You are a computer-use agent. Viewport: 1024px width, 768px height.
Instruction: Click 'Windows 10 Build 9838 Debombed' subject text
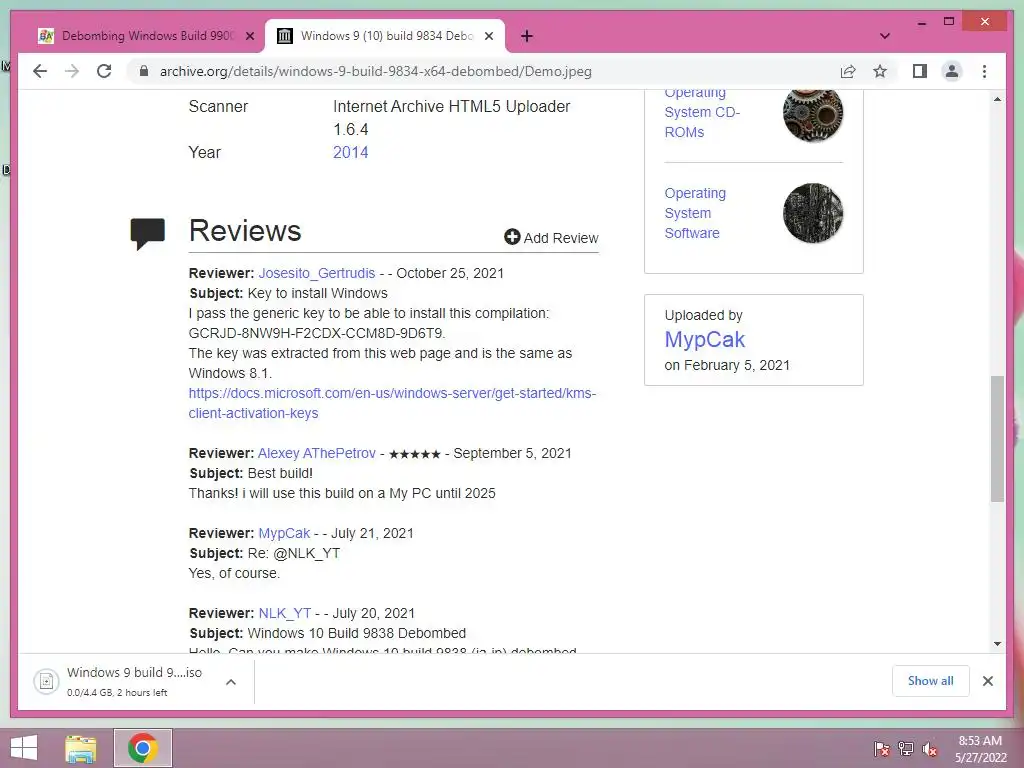click(x=357, y=633)
